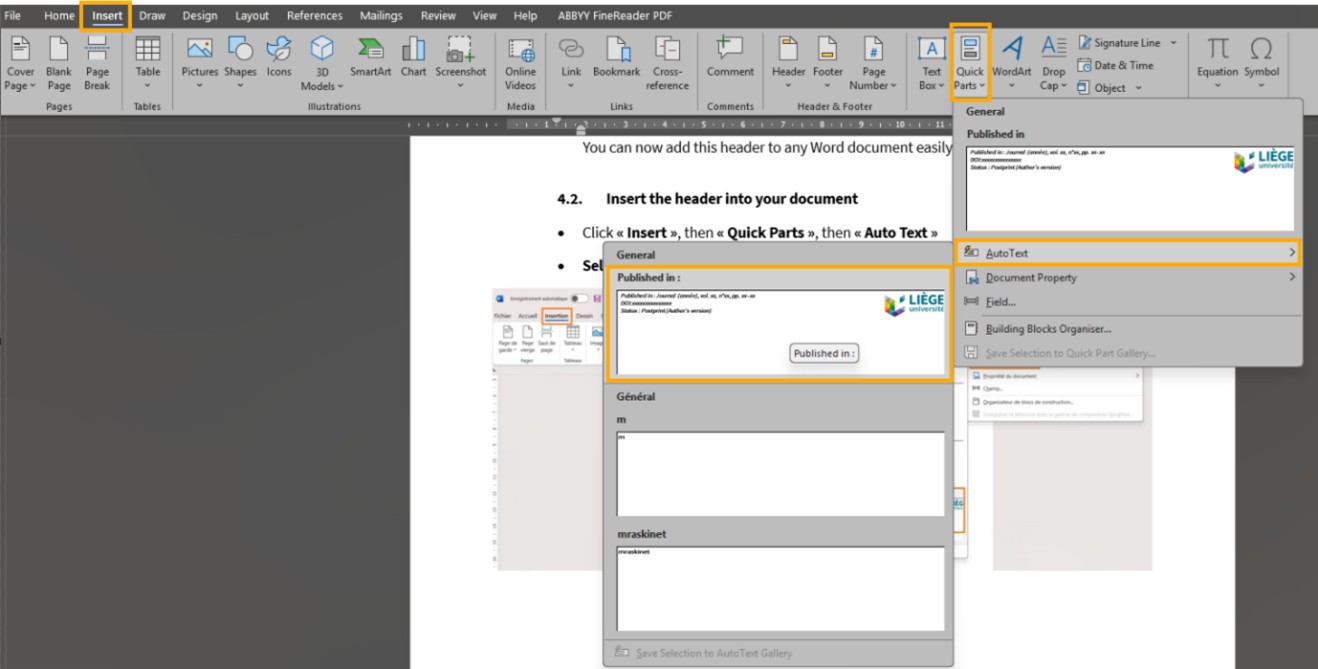Screen dimensions: 1318x669
Task: Open Page Number options
Action: [873, 64]
